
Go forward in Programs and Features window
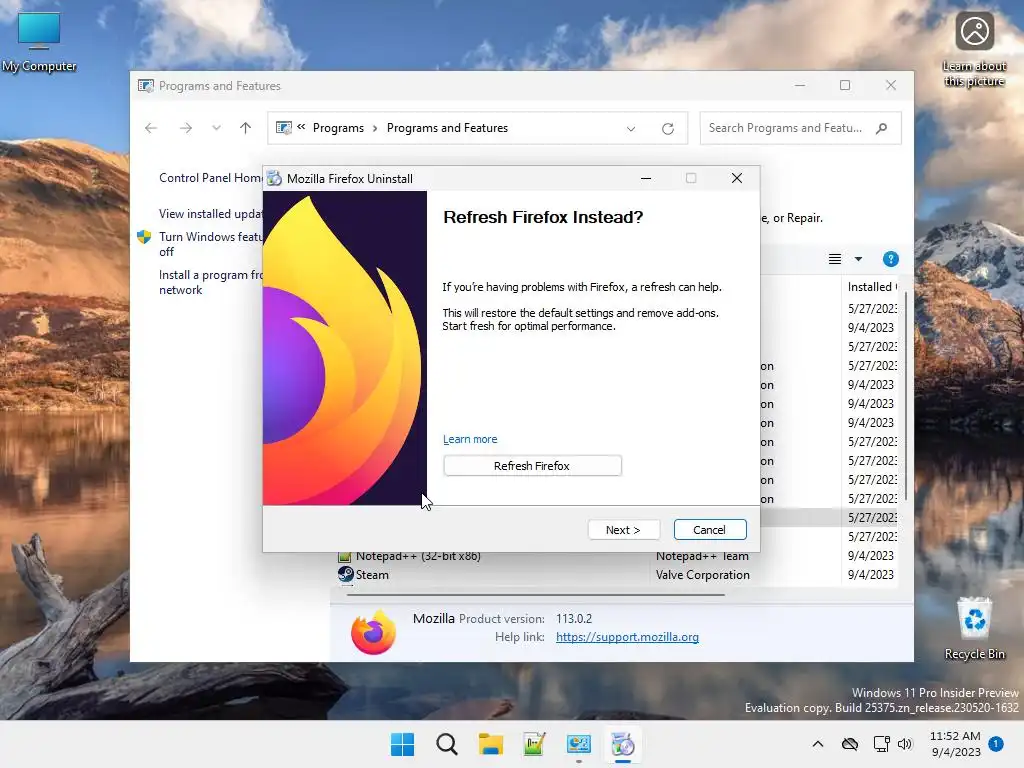(186, 128)
